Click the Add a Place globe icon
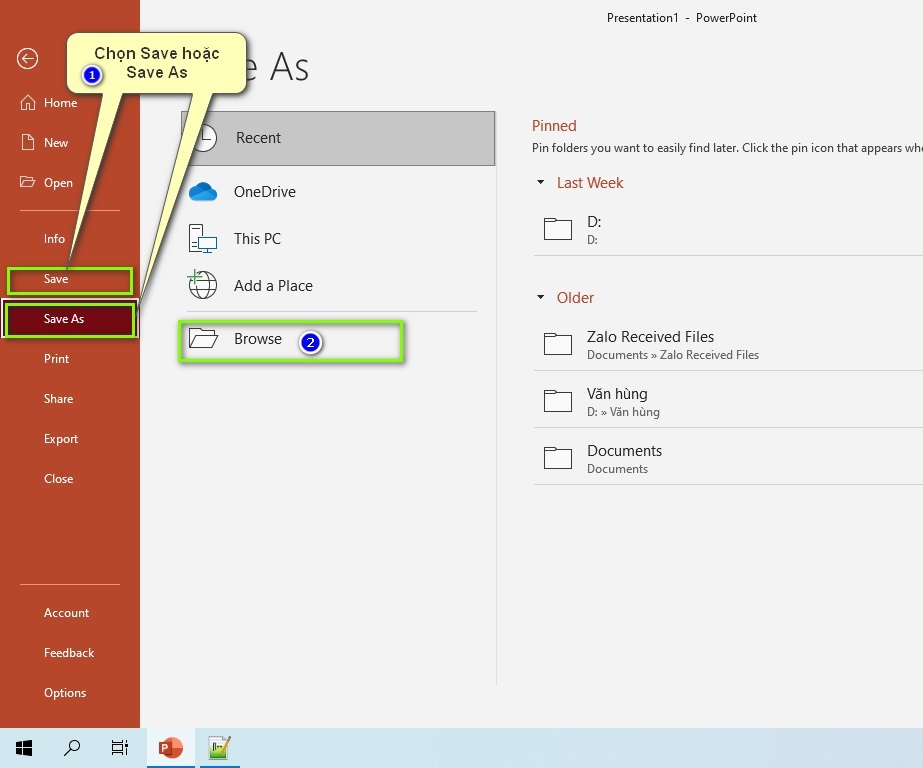This screenshot has height=768, width=923. tap(202, 285)
